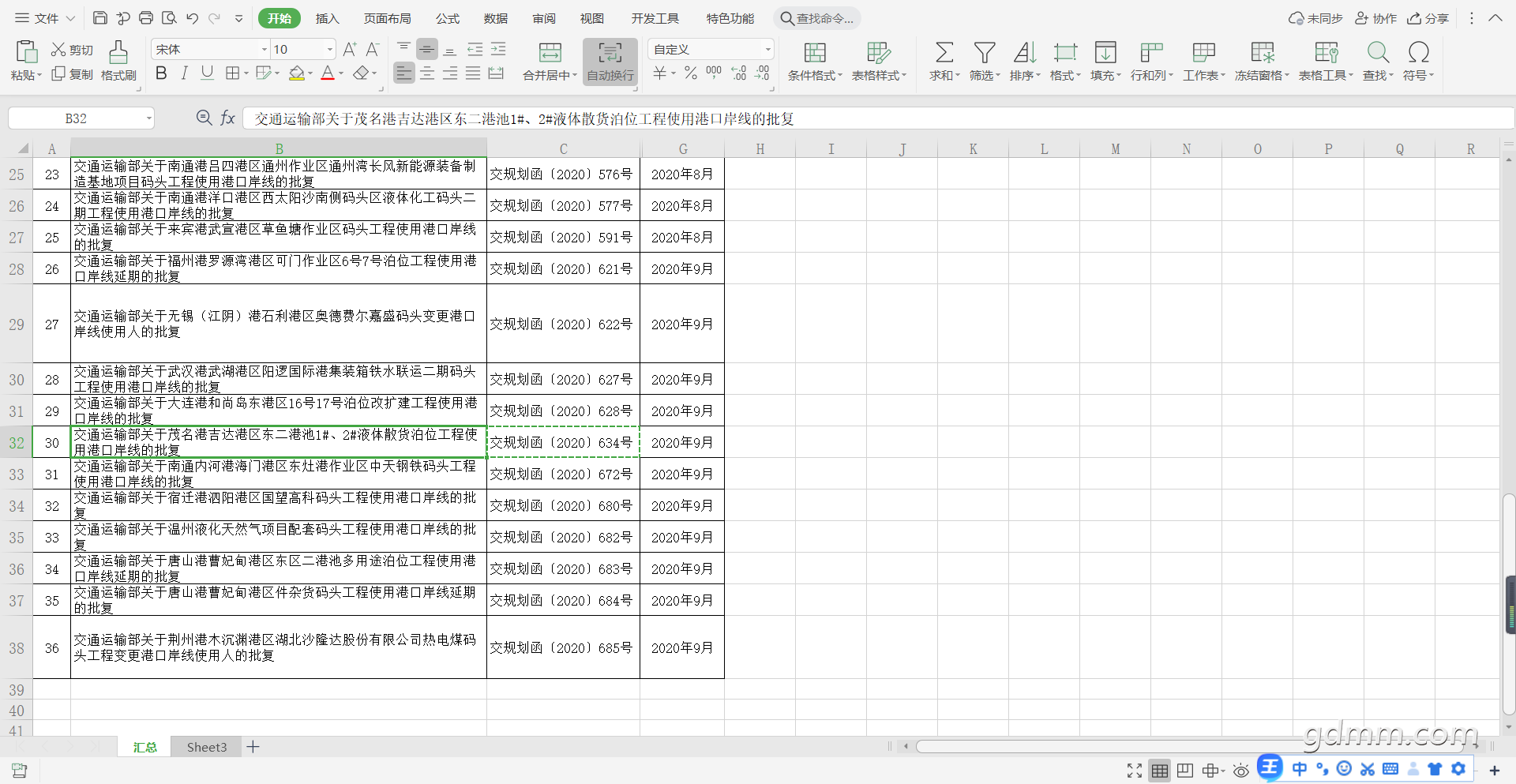Expand the 宋体 font name dropdown
Image resolution: width=1516 pixels, height=784 pixels.
tap(265, 50)
